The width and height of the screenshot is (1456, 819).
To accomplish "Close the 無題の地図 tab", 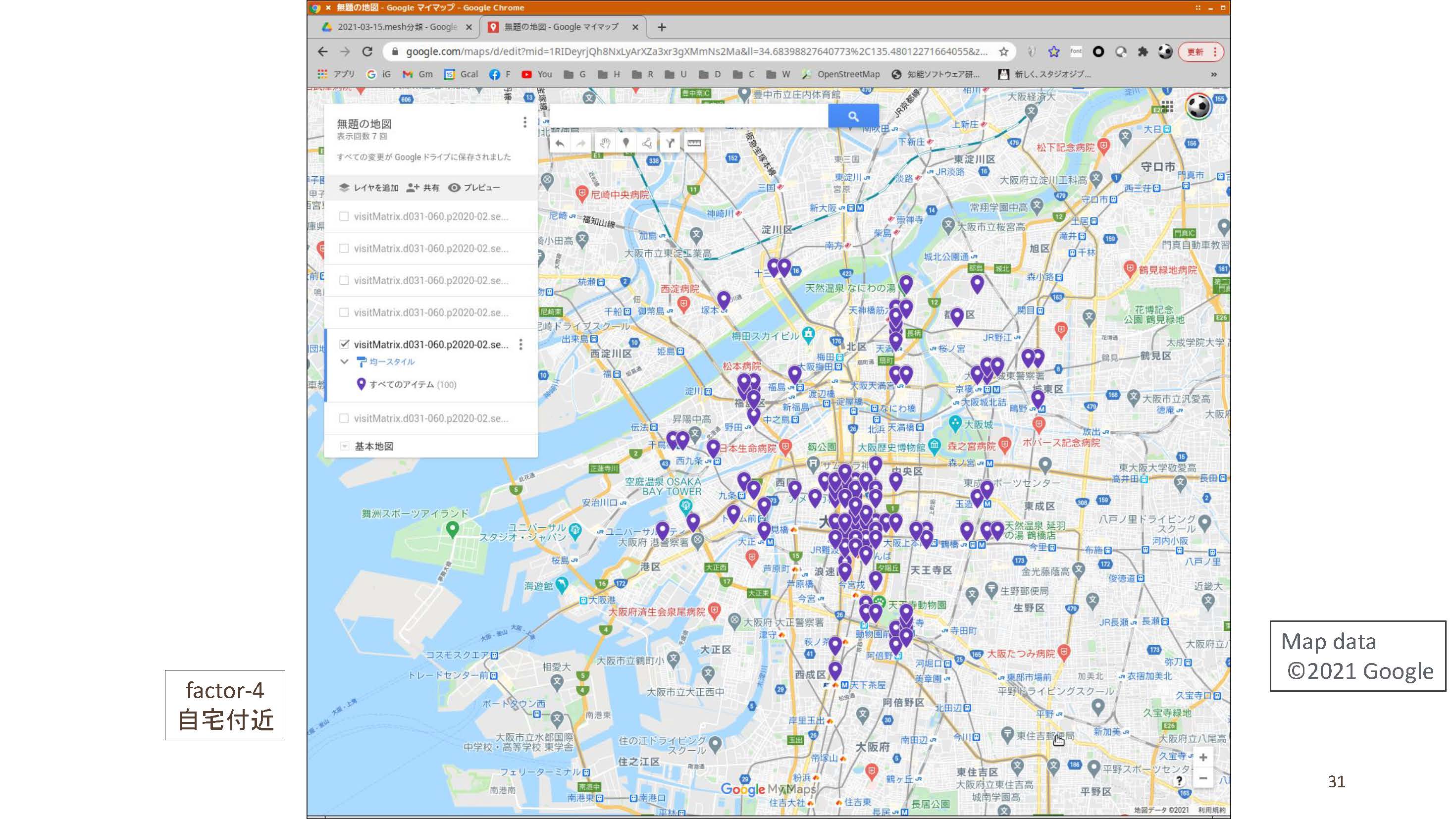I will 635,27.
